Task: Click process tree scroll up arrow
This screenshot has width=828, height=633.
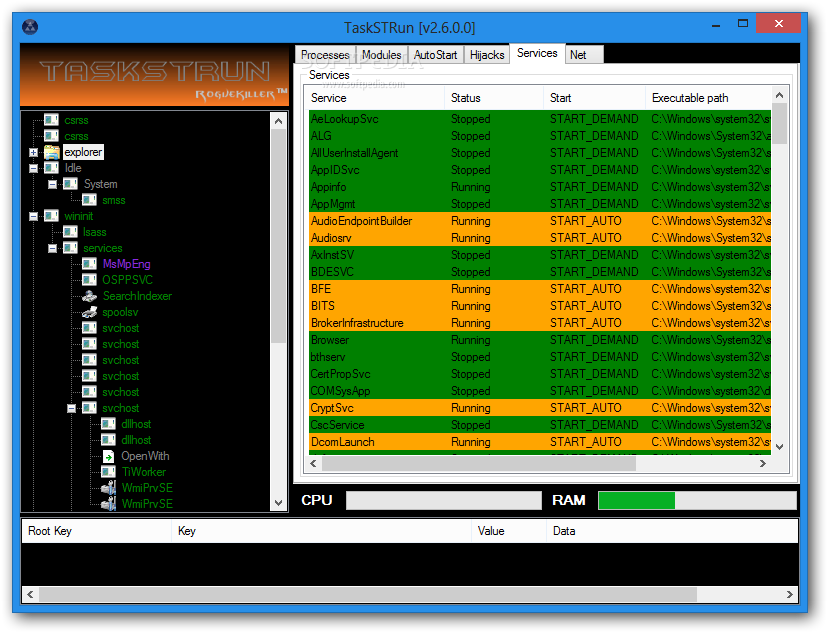Action: pos(278,121)
